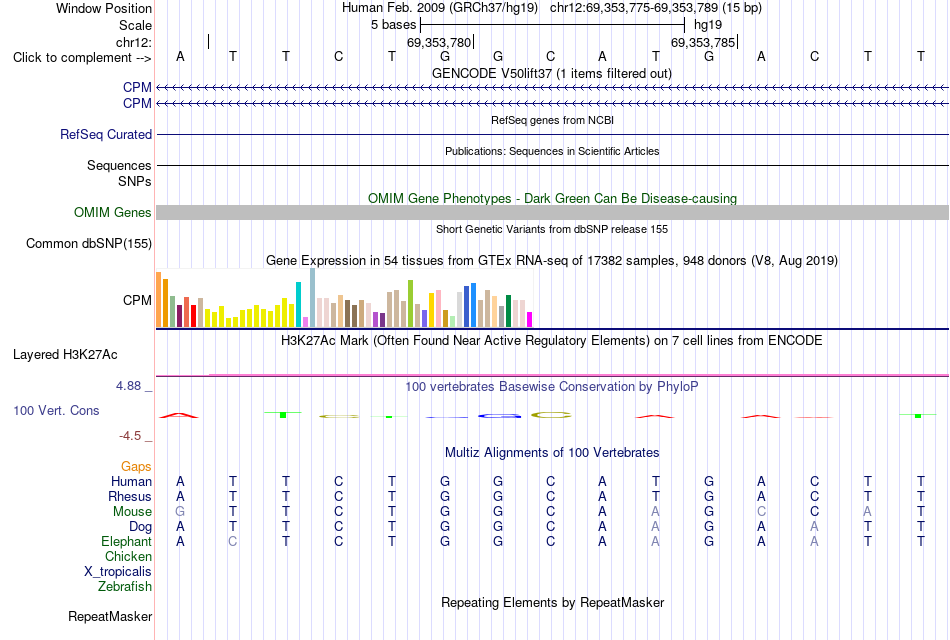Click the GTEx Gene Expression track title
This screenshot has height=640, width=950.
coord(552,261)
